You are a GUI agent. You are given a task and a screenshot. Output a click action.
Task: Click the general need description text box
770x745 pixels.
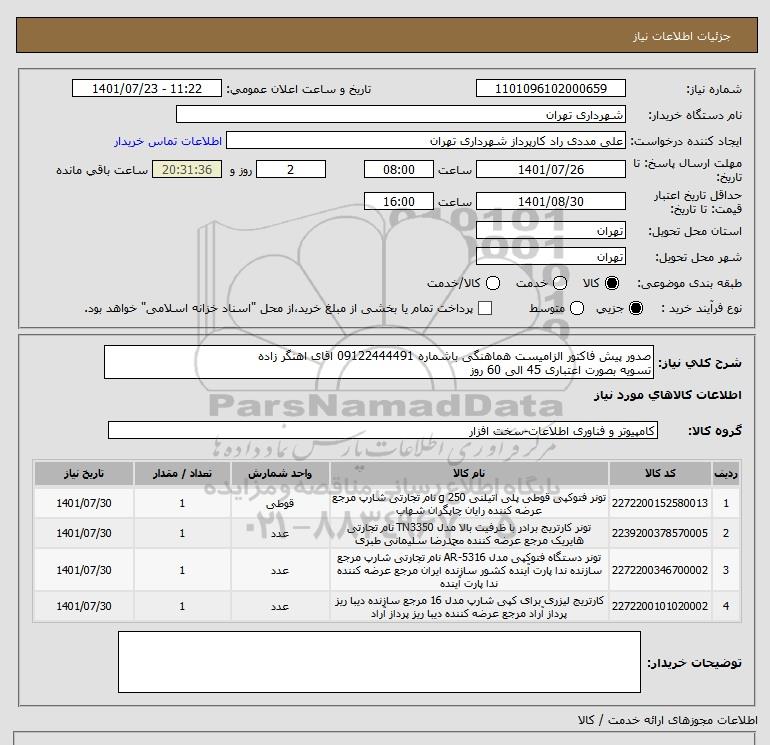coord(379,362)
